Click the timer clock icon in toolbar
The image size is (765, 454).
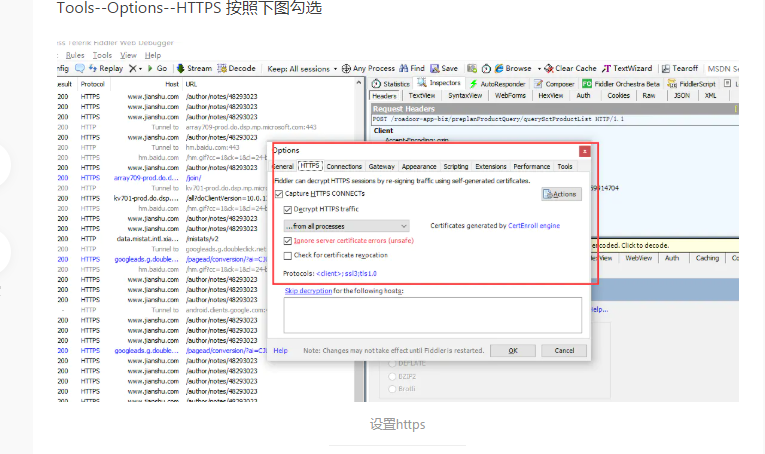point(486,68)
